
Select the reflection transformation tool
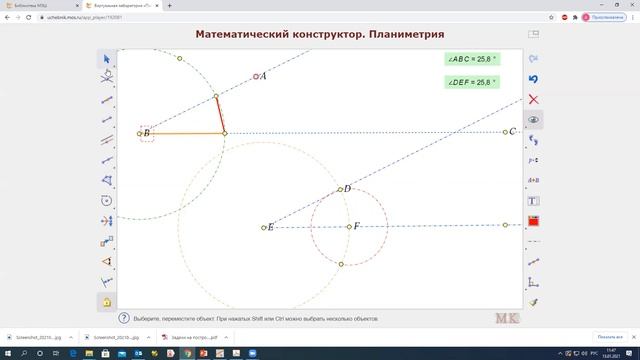click(107, 221)
